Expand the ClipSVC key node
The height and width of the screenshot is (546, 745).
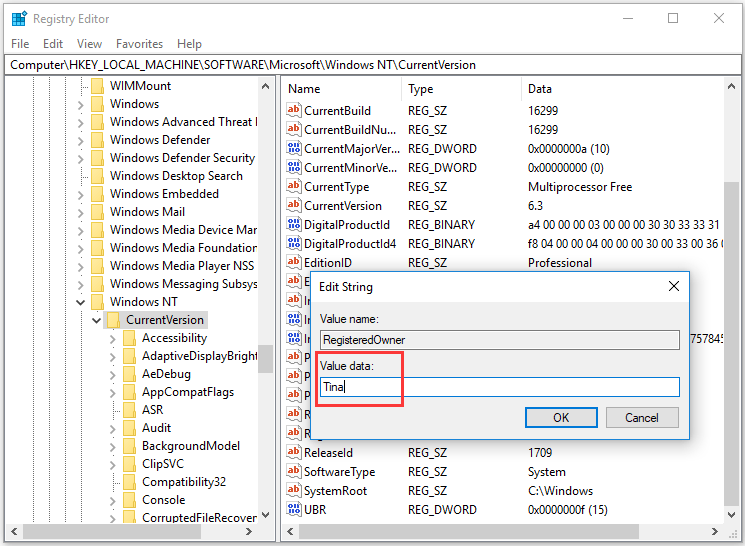click(x=113, y=465)
